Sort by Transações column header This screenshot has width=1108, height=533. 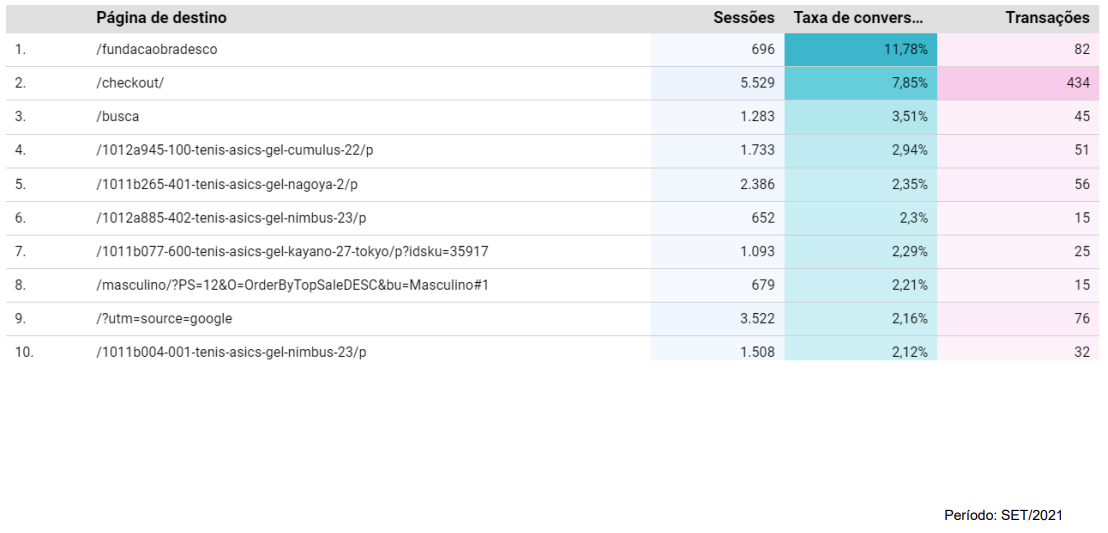tap(1047, 18)
